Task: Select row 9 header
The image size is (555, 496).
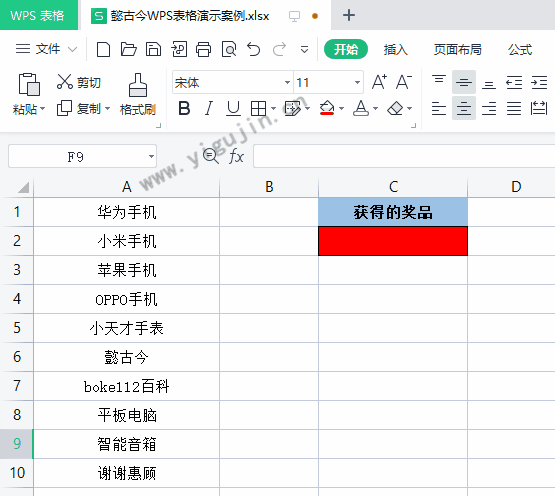Action: coord(17,444)
